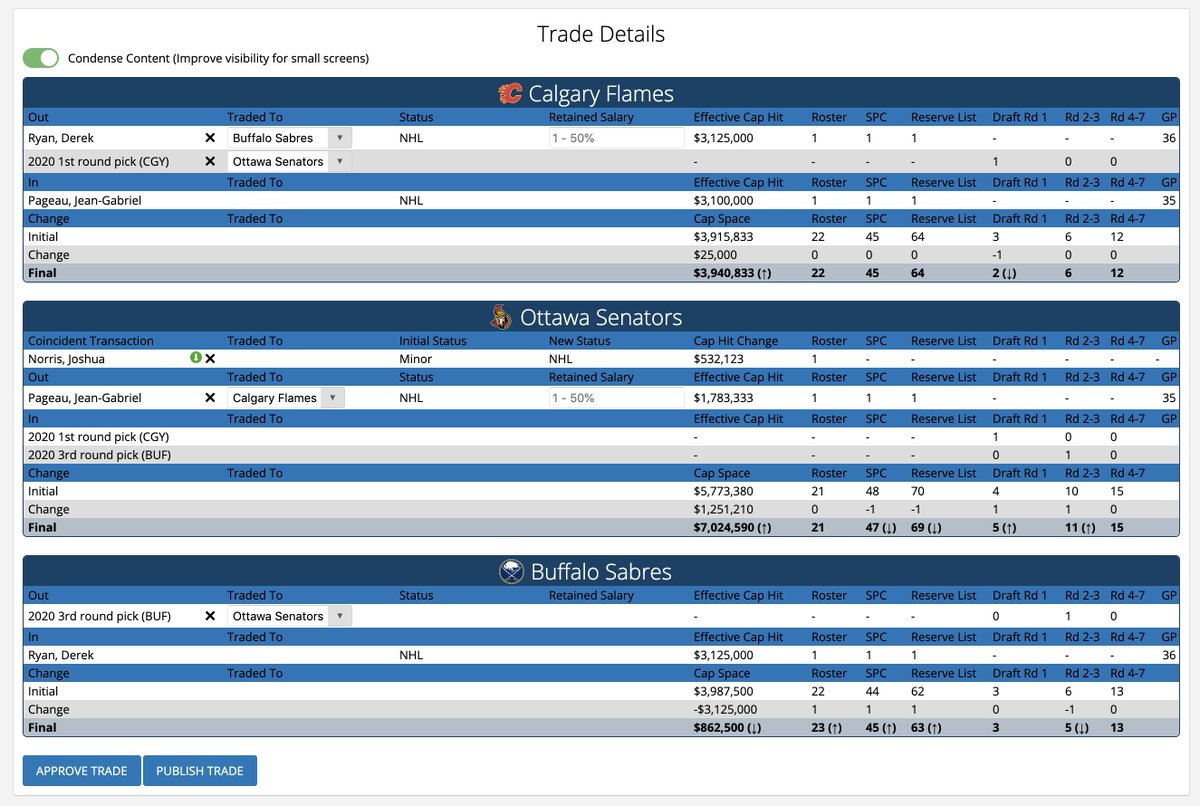Click Buffalo's cap change -$3,125,000
This screenshot has width=1200, height=806.
coord(725,709)
